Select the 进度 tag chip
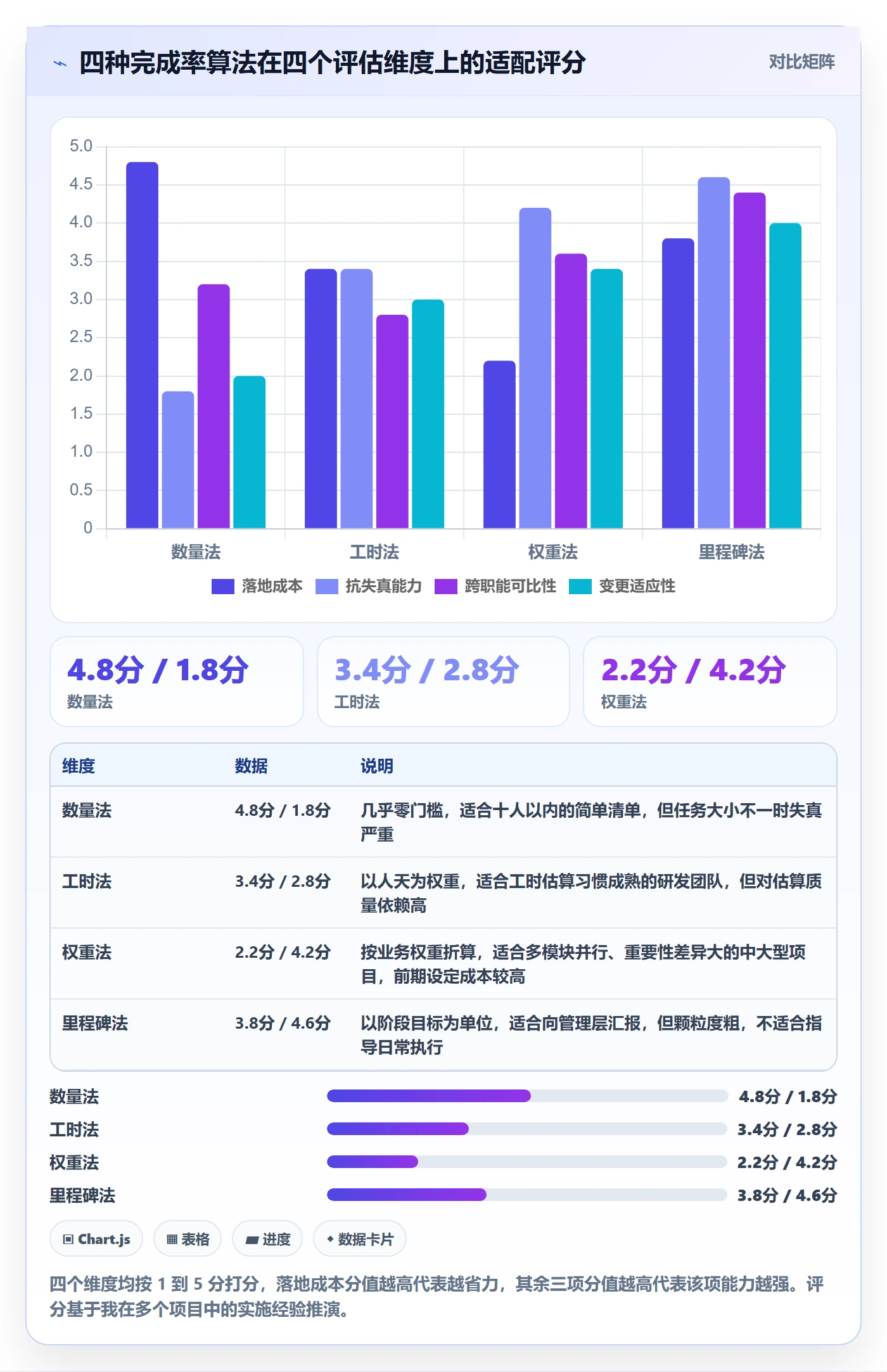 click(267, 1238)
